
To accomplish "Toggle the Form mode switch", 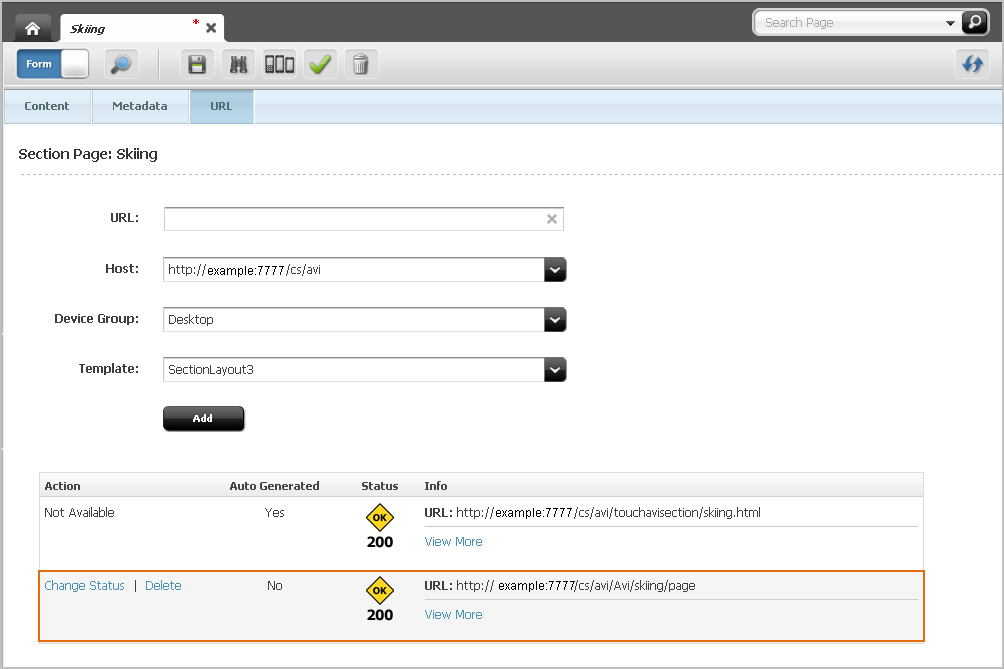I will [53, 64].
